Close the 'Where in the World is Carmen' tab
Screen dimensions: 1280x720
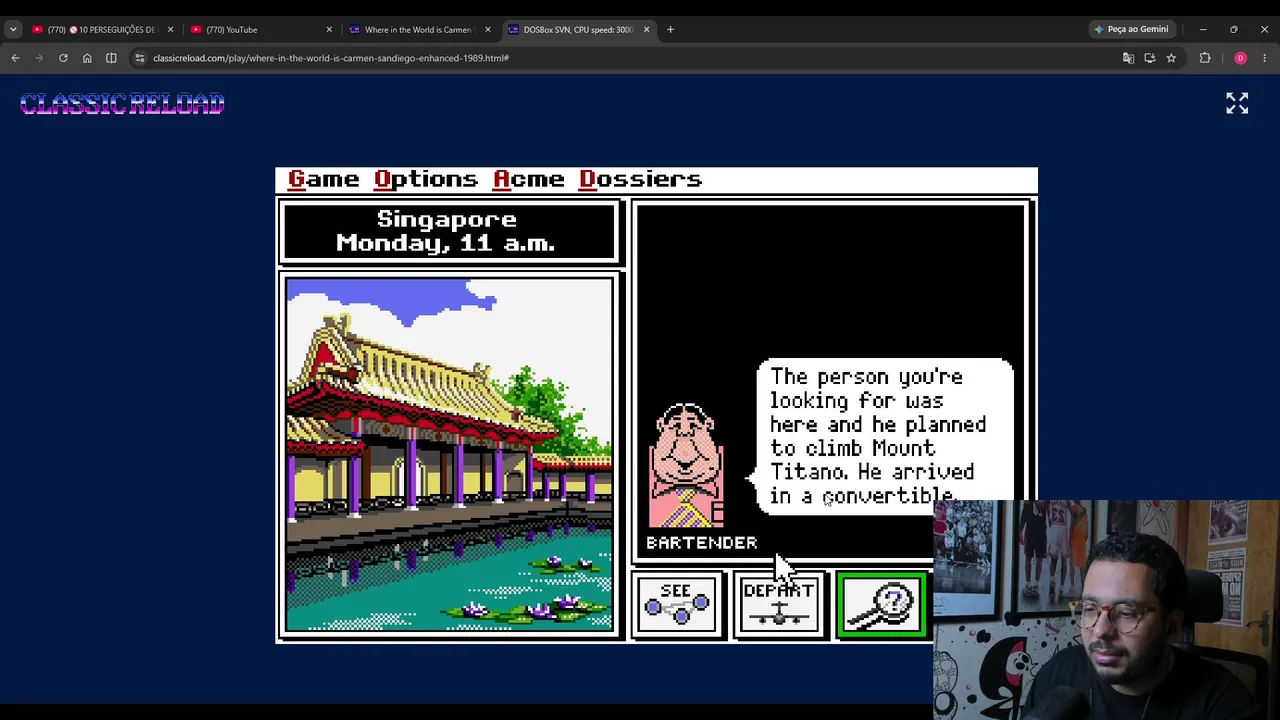coord(488,30)
